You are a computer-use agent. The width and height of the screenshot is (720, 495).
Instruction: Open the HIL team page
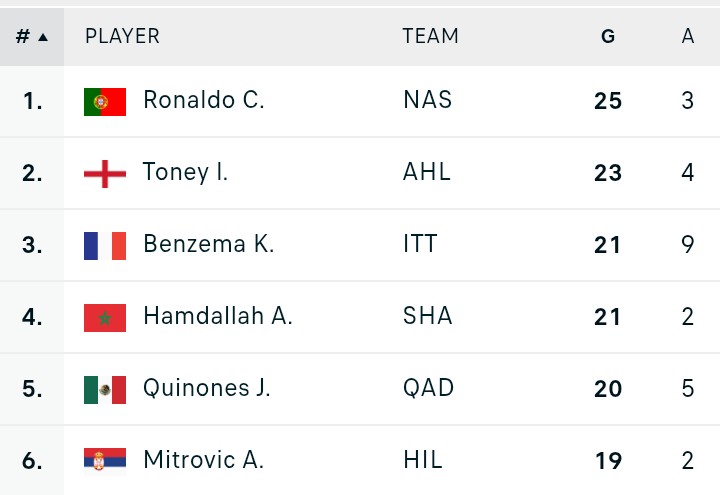point(422,460)
